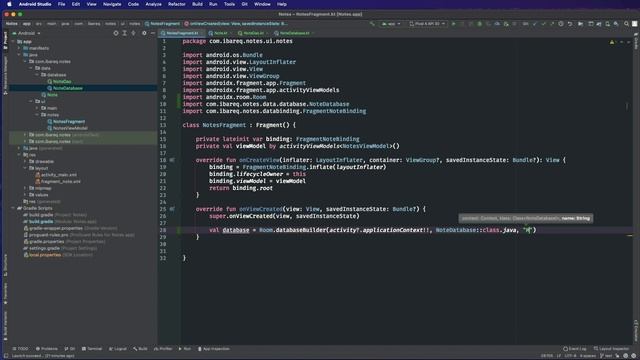This screenshot has width=640, height=360.
Task: Hide the Project panel with minus icon
Action: click(x=153, y=33)
